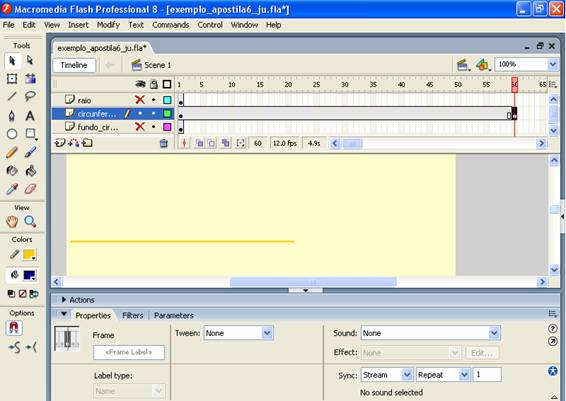Collapse the Properties panel triangle
The image size is (566, 401).
coord(64,314)
